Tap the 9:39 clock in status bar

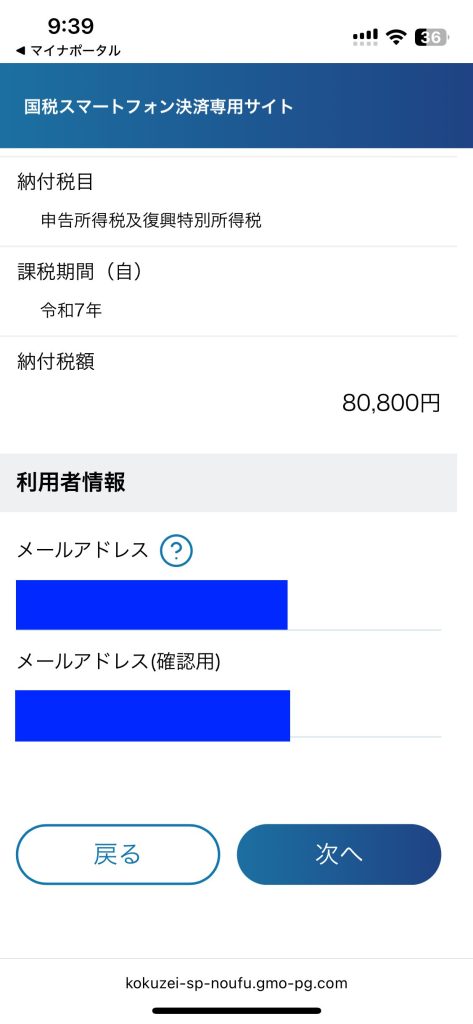71,26
